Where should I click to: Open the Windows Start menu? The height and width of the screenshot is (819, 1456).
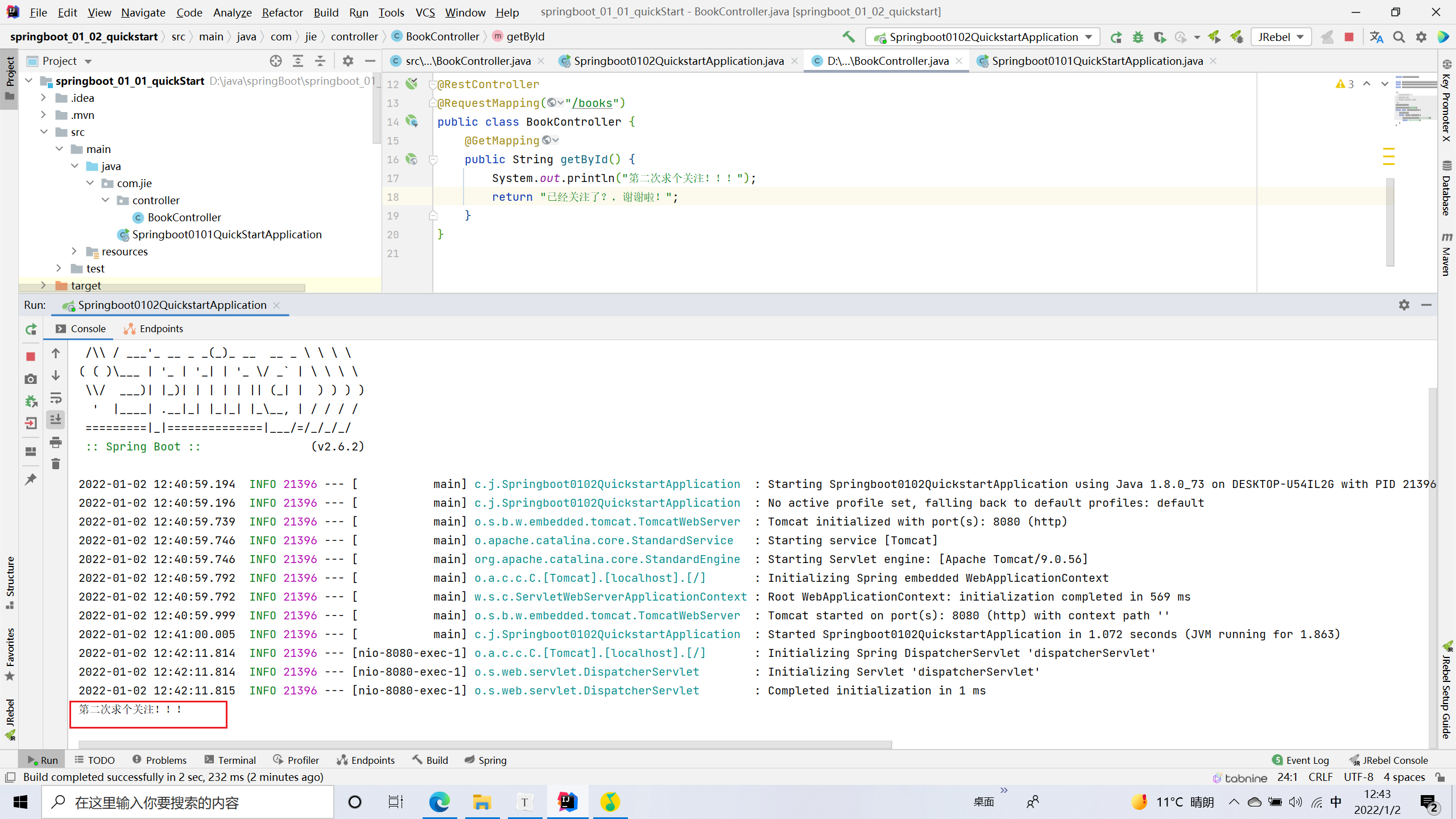tap(20, 802)
